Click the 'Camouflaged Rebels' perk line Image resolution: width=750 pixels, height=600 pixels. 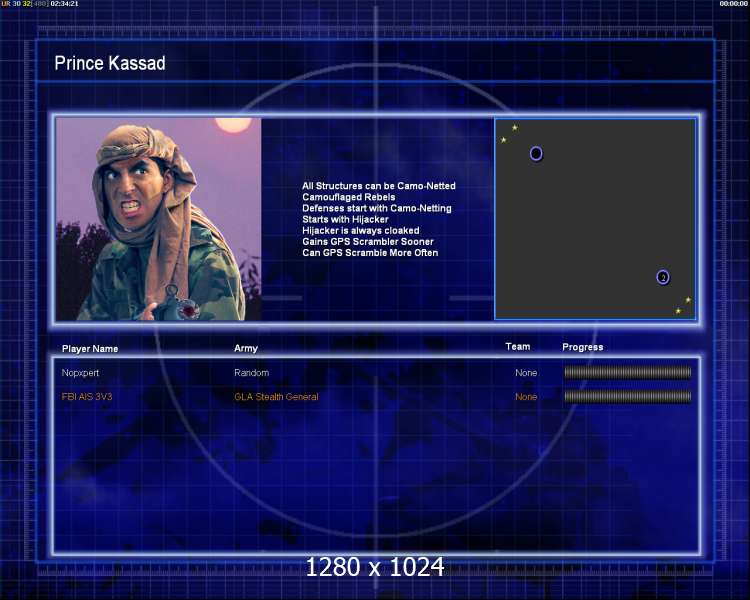349,197
